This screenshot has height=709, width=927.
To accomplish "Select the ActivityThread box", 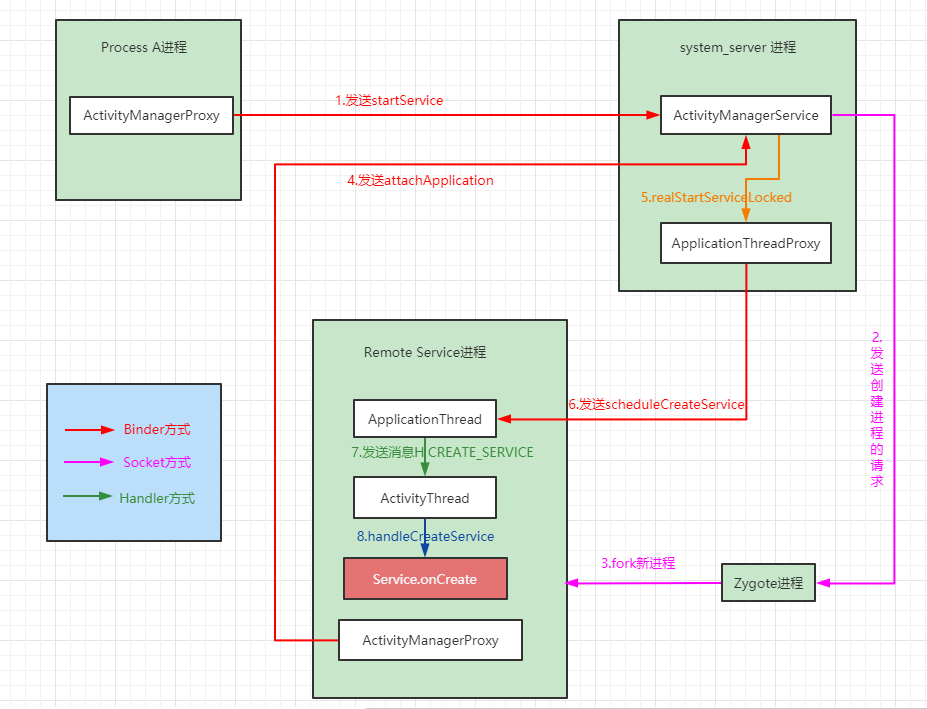I will (x=424, y=498).
